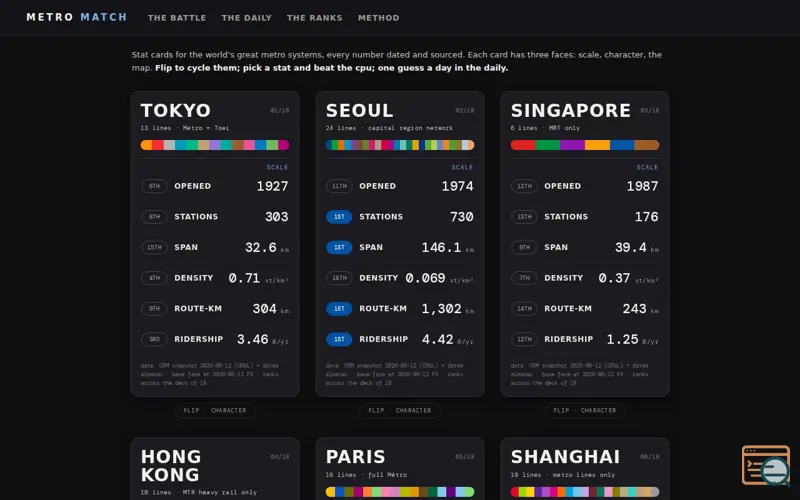Go to The Battle tab
The image size is (800, 500).
tap(177, 18)
